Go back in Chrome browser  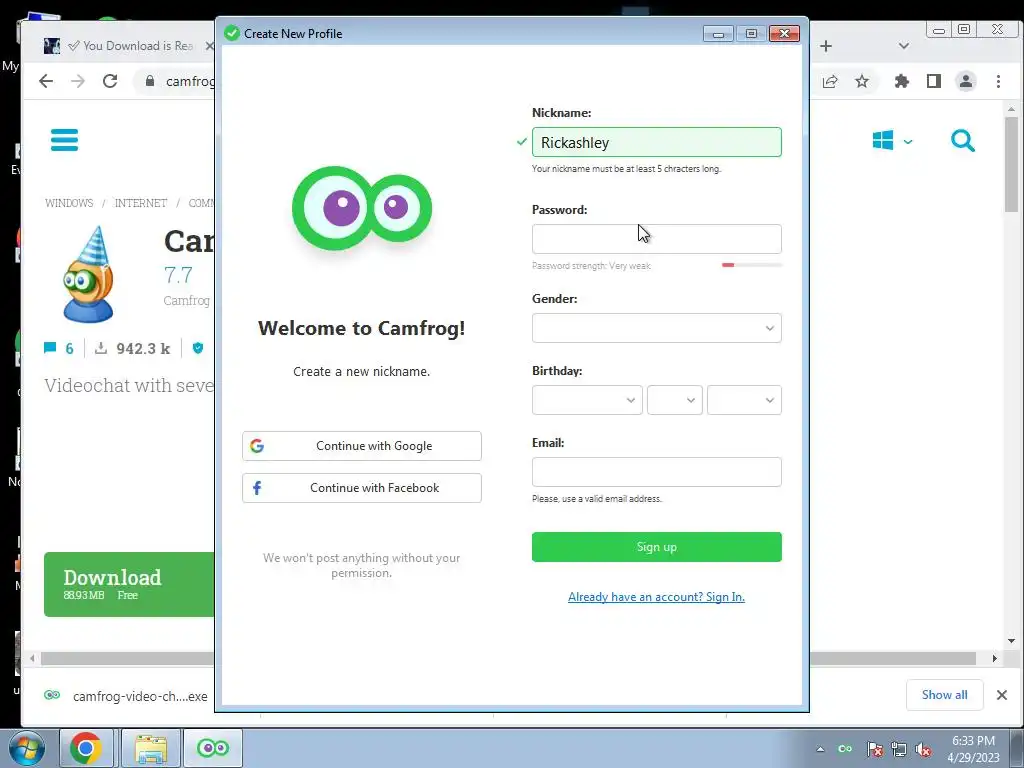(x=46, y=81)
